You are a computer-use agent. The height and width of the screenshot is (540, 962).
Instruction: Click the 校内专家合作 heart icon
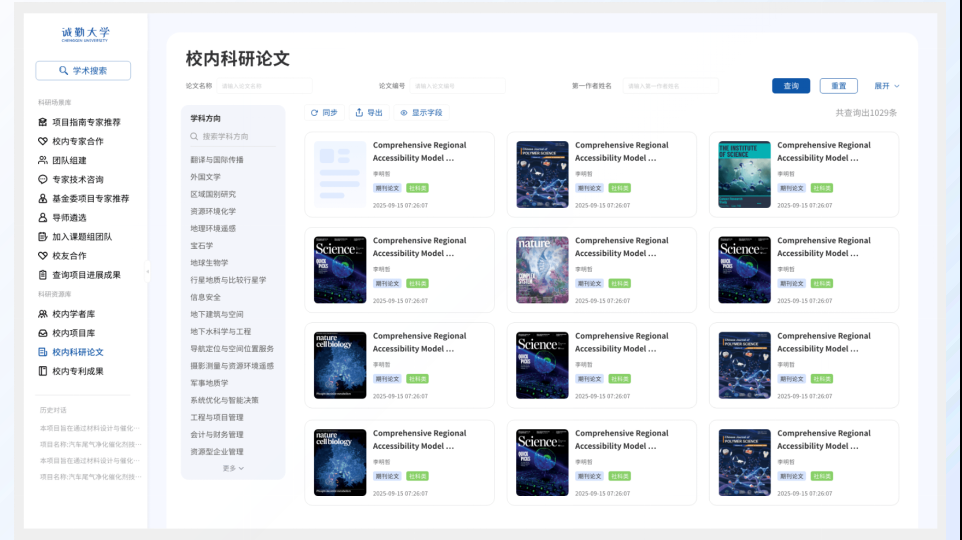[42, 141]
